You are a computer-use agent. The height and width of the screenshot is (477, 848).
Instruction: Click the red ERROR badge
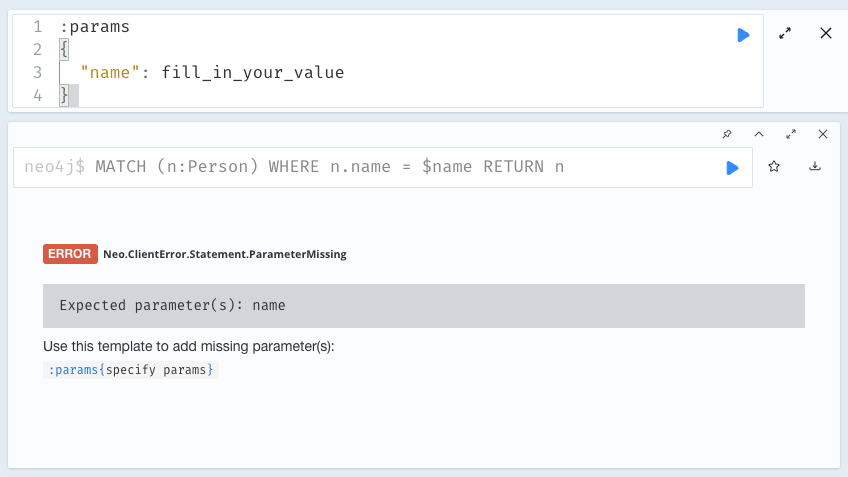tap(70, 254)
